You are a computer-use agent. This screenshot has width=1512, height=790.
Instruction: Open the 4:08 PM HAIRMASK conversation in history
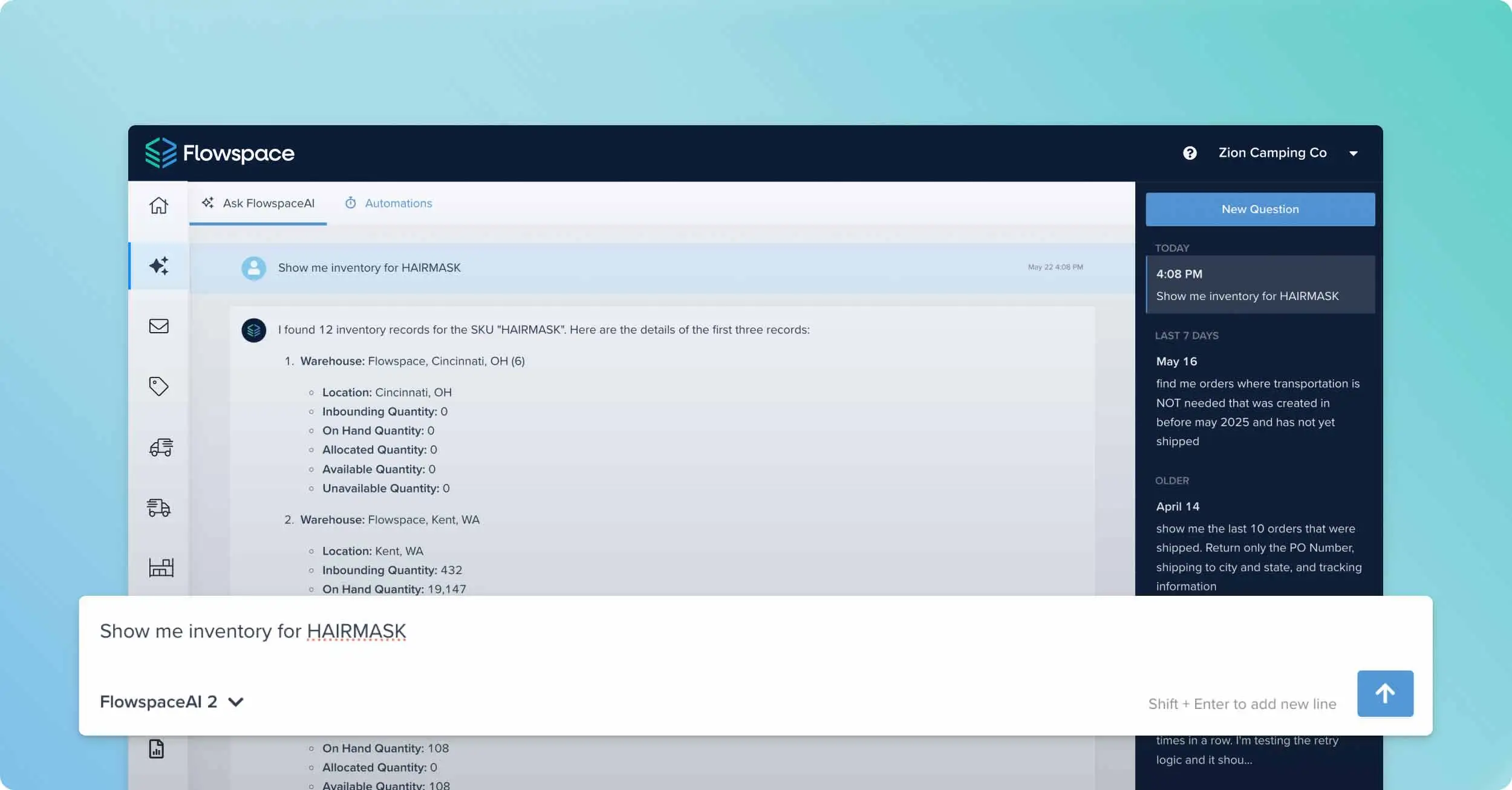pos(1260,285)
